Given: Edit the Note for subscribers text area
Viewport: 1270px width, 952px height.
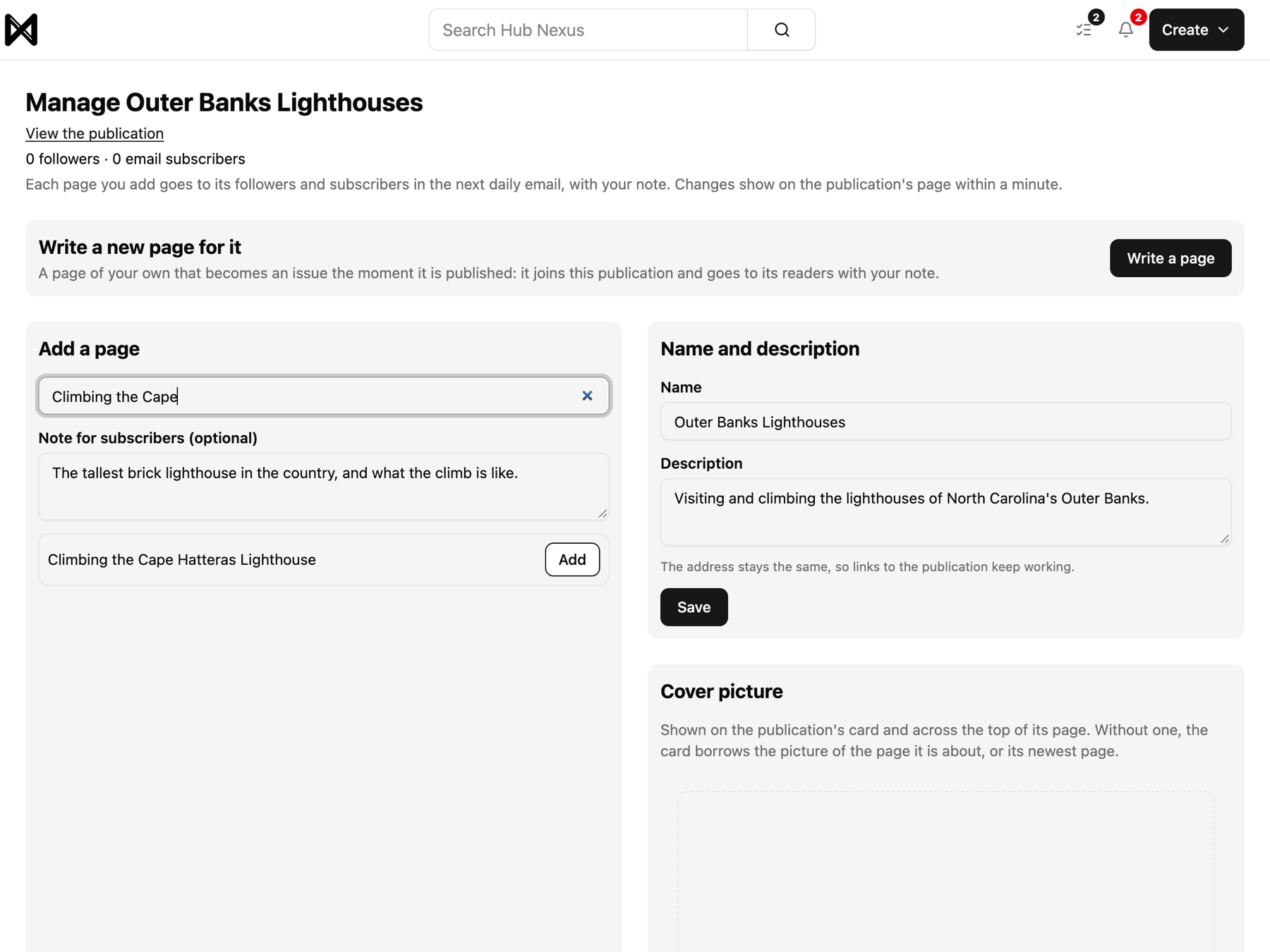Looking at the screenshot, I should point(324,487).
